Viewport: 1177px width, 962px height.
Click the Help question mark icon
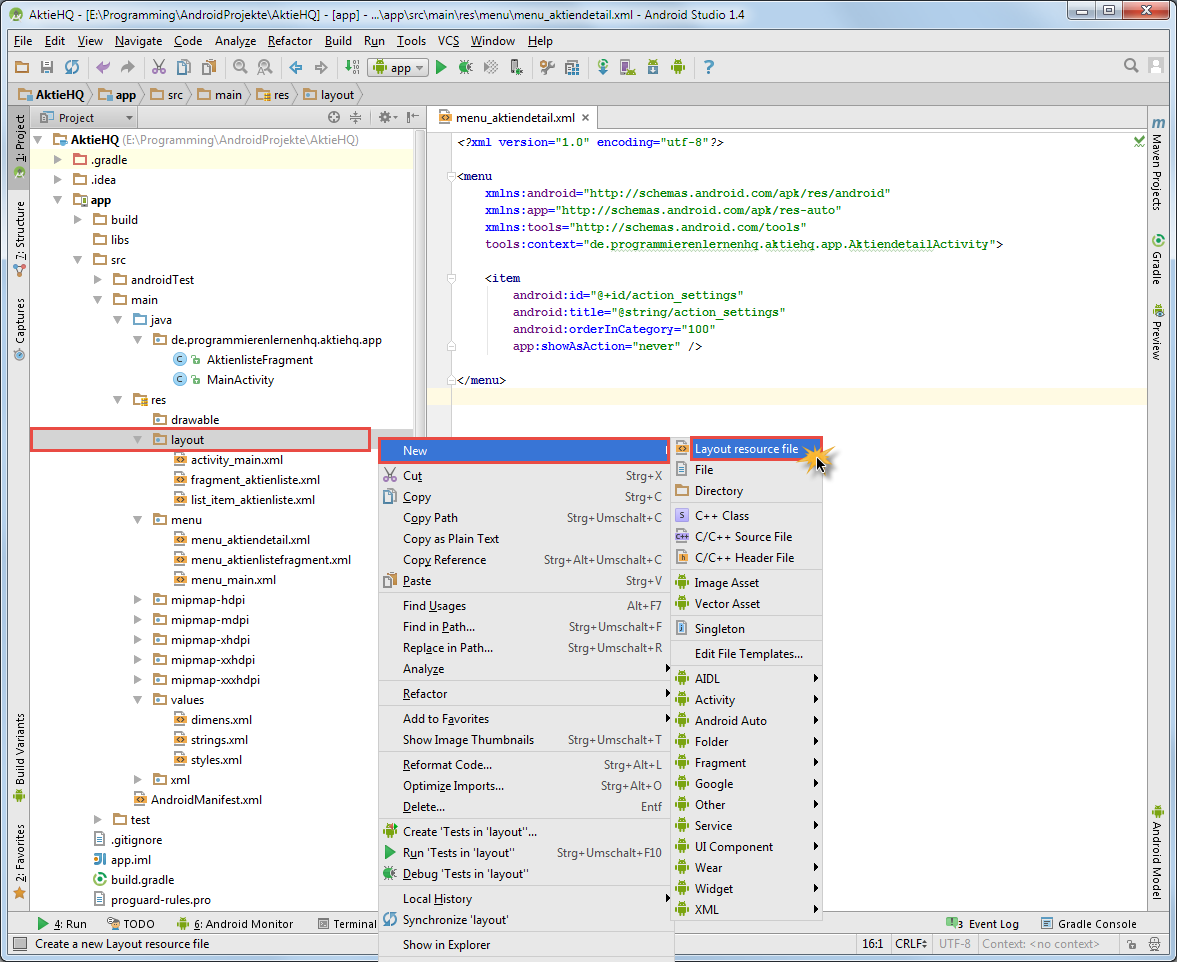coord(709,68)
